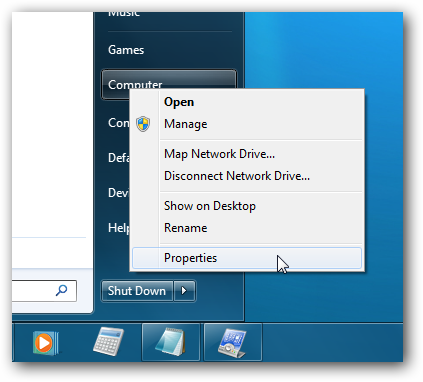Click the UAC shield icon beside Manage
The height and width of the screenshot is (382, 423).
[x=143, y=124]
